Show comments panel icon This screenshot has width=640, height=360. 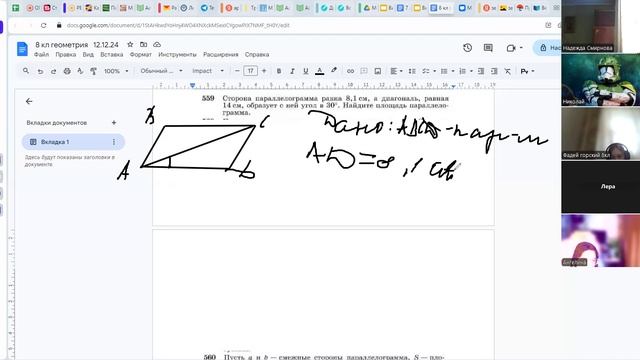pos(488,48)
